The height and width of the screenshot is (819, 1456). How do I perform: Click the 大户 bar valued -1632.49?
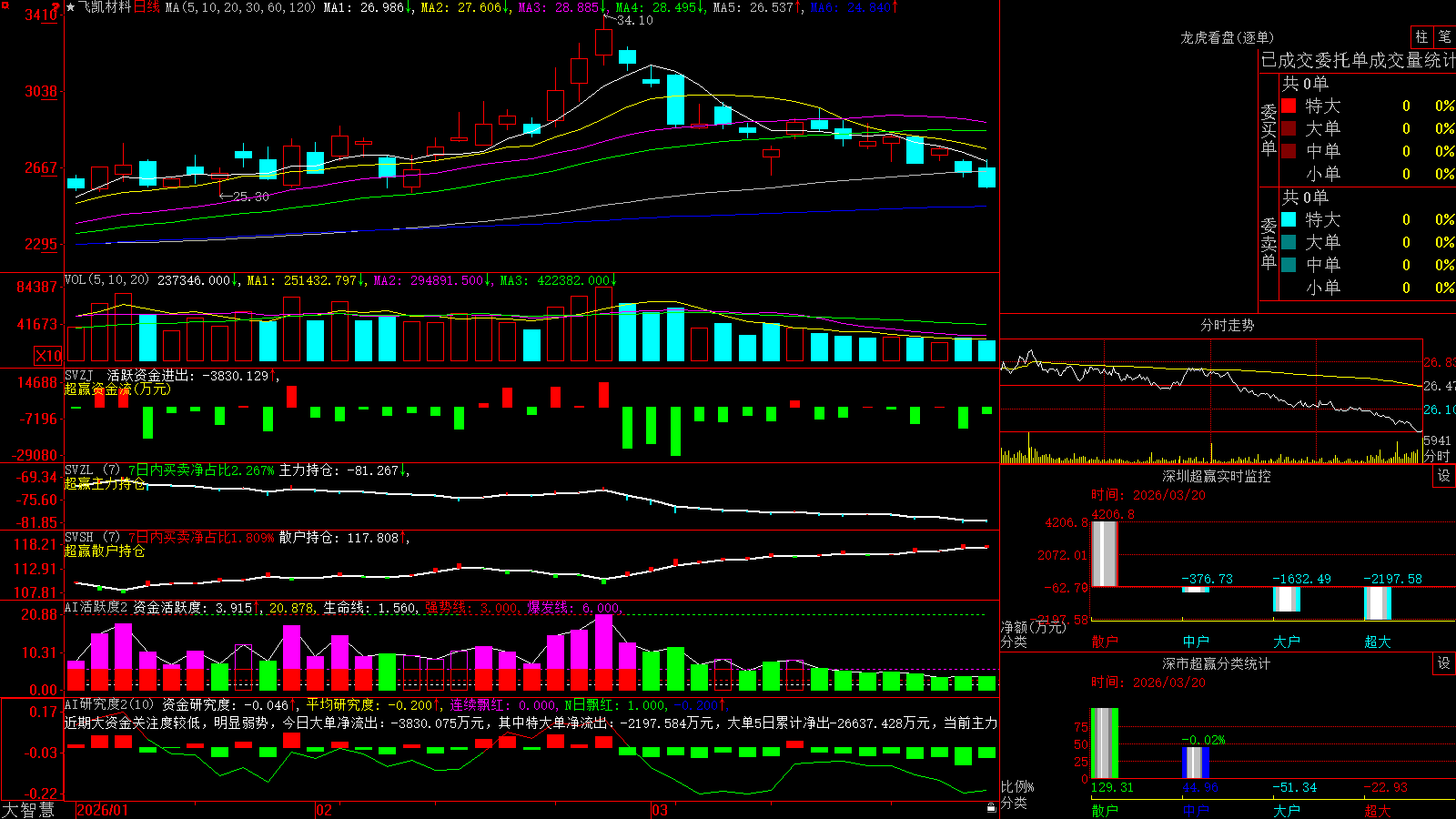[1287, 600]
